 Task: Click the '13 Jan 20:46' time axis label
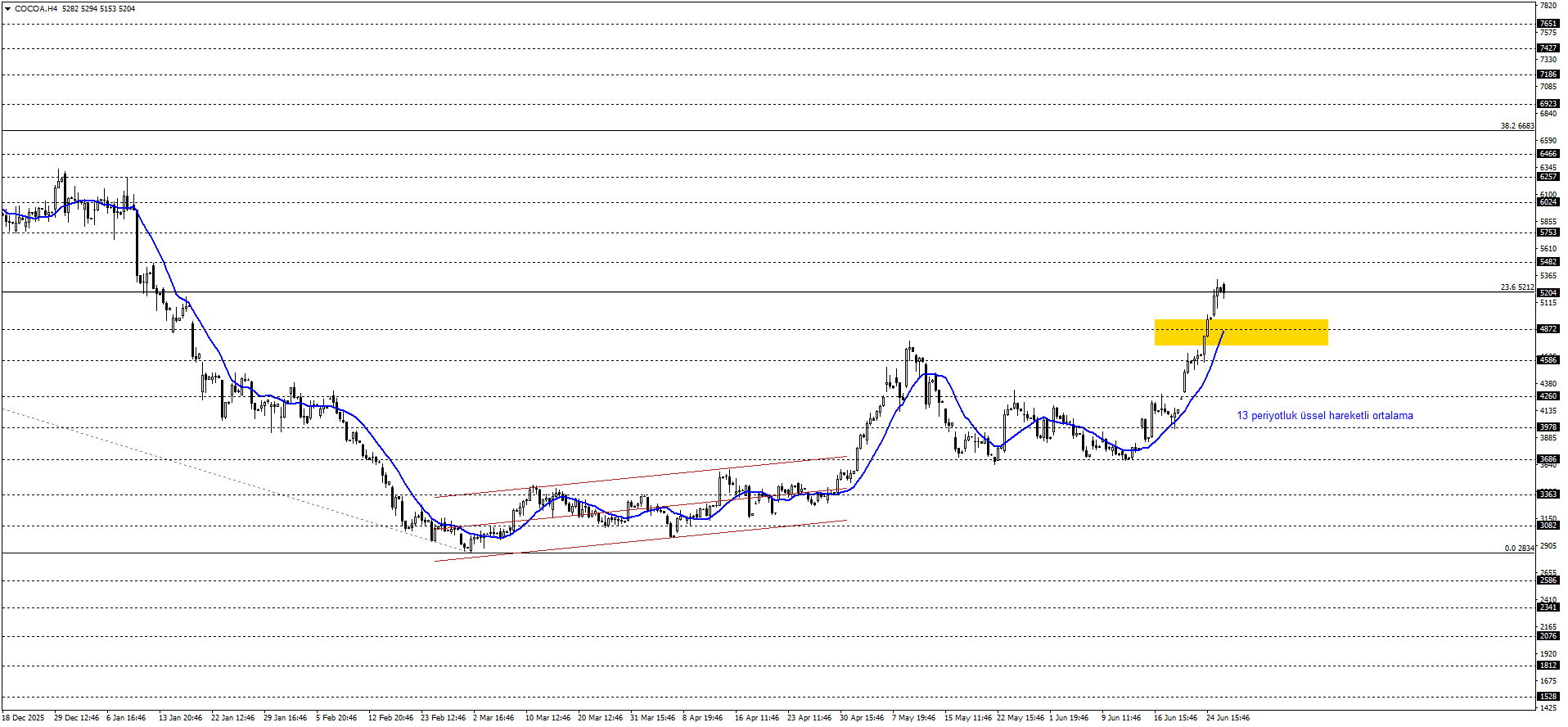point(180,718)
